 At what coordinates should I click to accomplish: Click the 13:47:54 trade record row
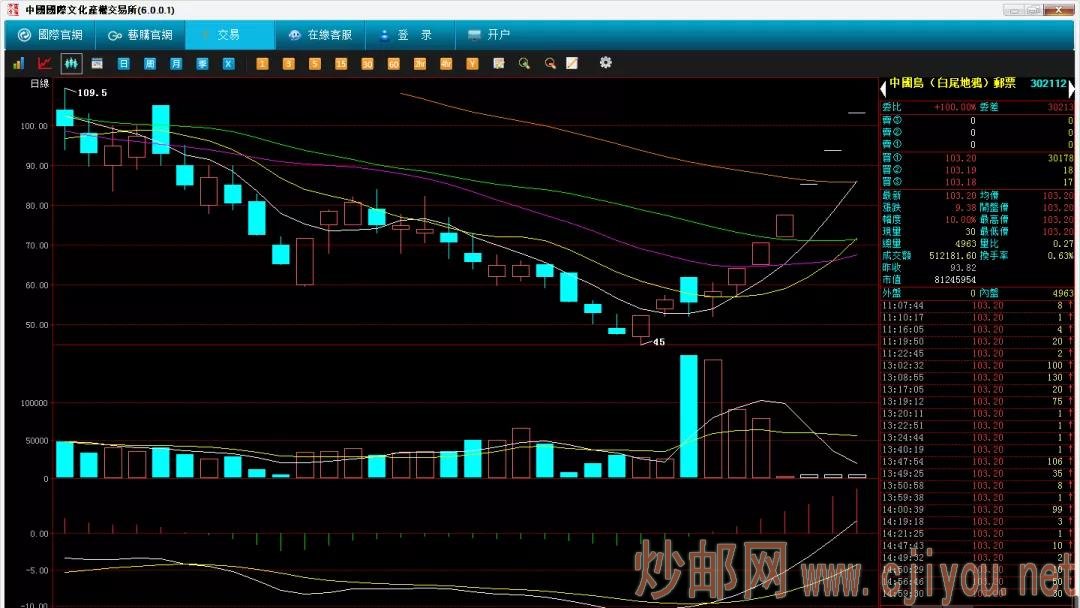977,462
